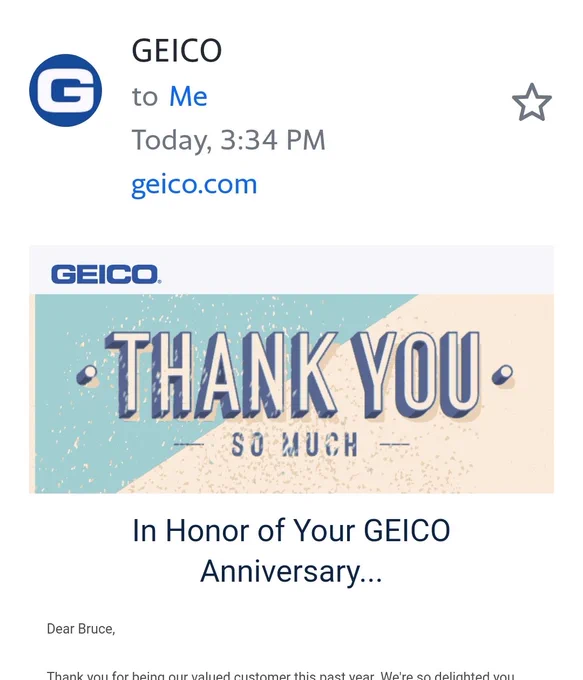Click the word YOU in the banner
This screenshot has width=583, height=680.
416,375
